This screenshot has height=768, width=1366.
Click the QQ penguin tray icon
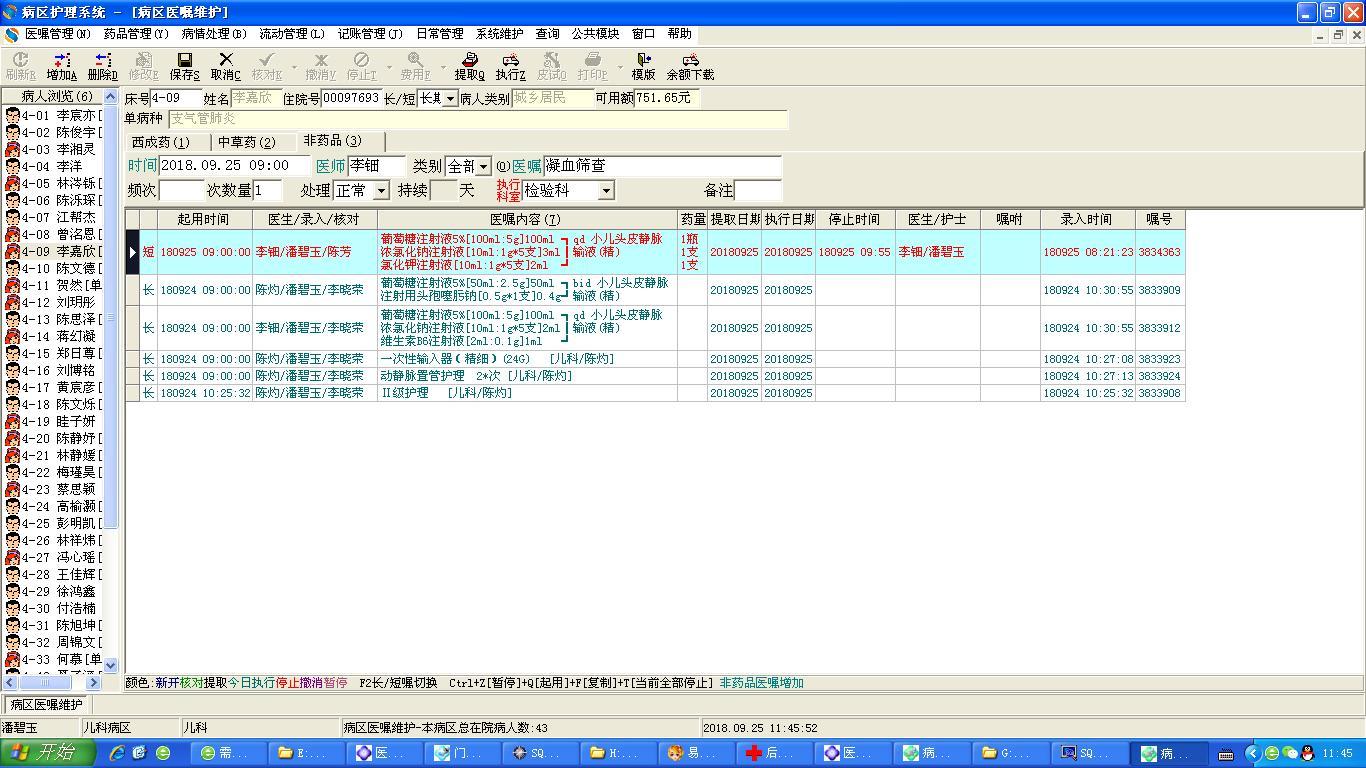[1307, 753]
